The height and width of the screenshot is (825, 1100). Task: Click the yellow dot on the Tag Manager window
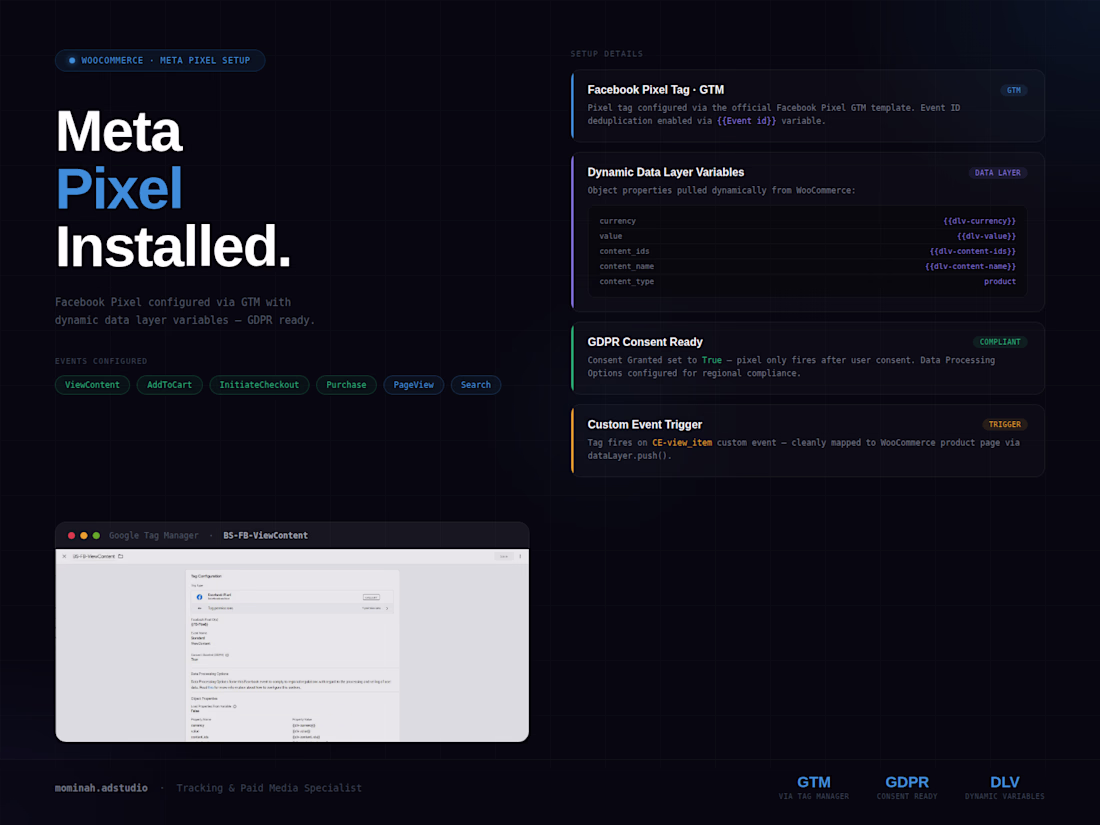(x=84, y=535)
